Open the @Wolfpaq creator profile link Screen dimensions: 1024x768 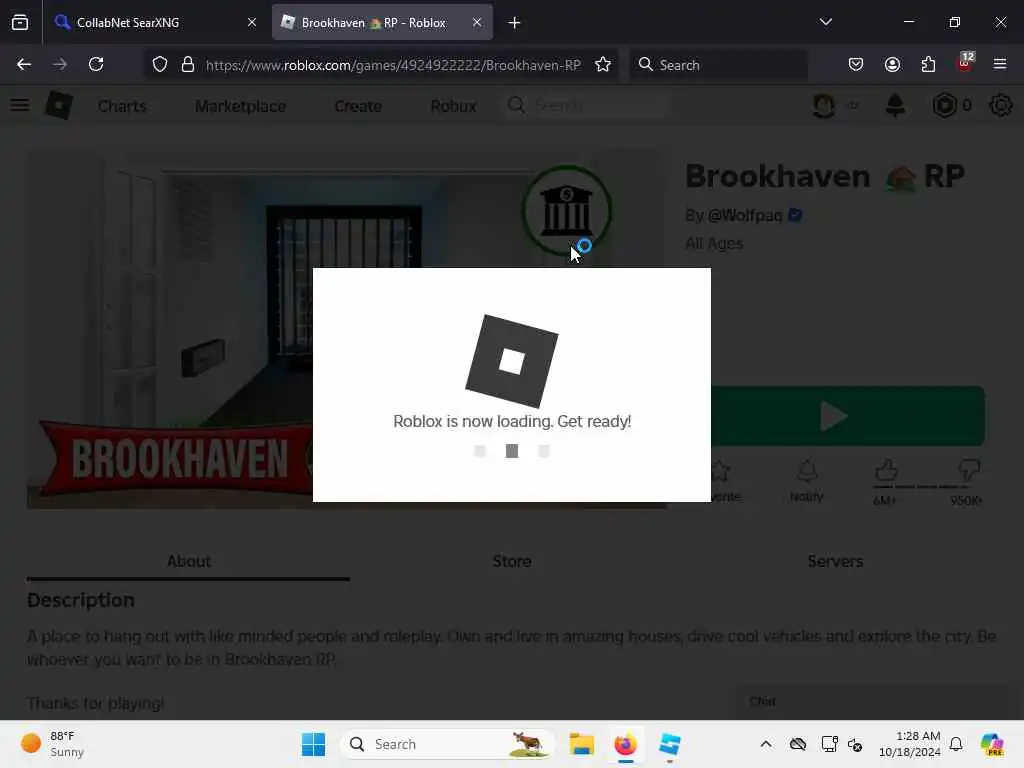click(744, 215)
